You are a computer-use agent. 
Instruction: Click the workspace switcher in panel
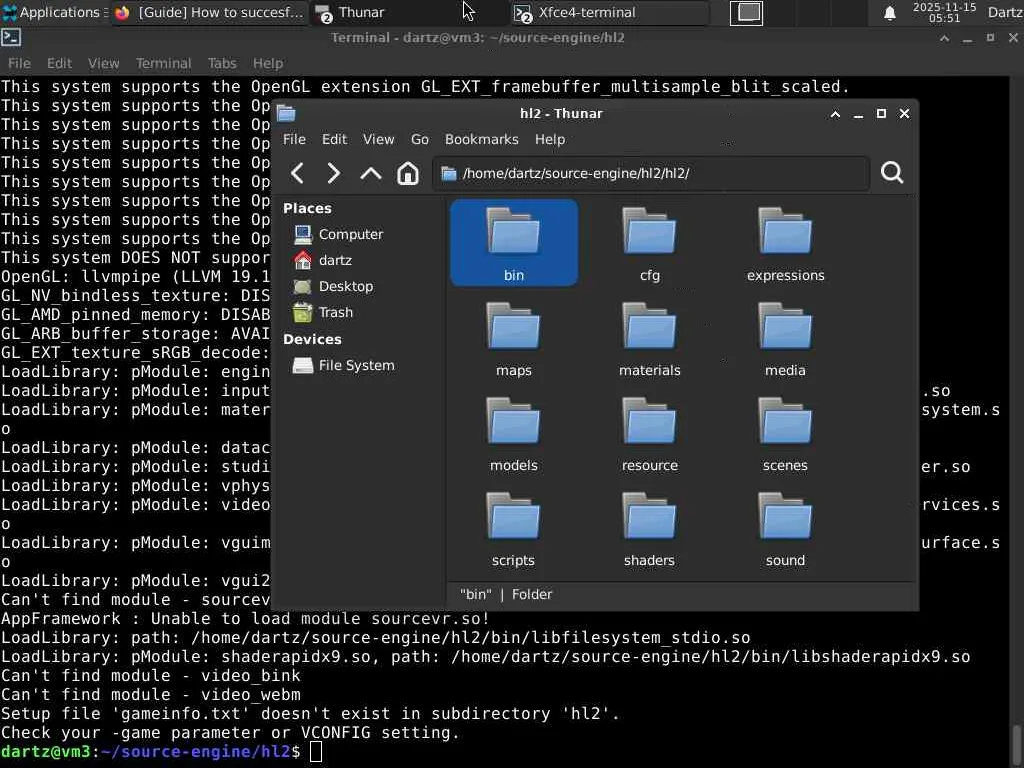pyautogui.click(x=746, y=12)
